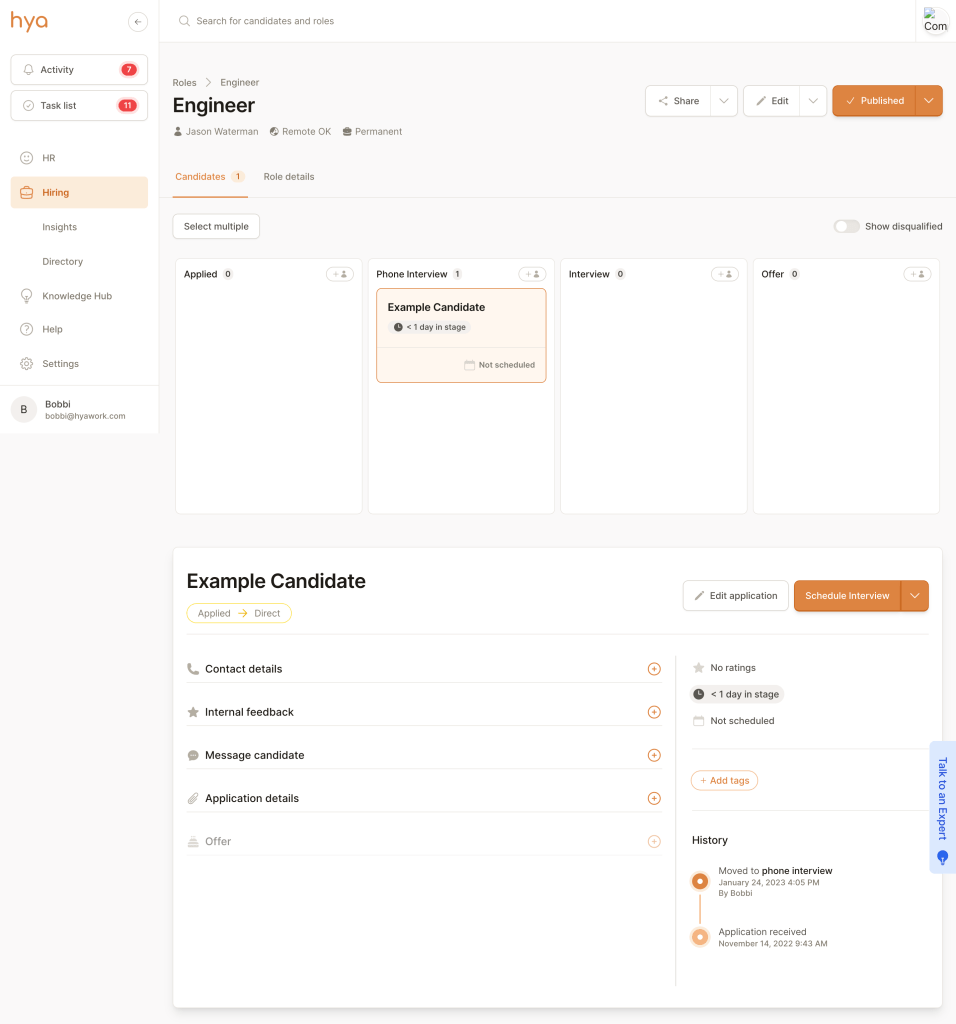The image size is (956, 1024).
Task: Open Schedule Interview dropdown arrow
Action: (x=915, y=596)
